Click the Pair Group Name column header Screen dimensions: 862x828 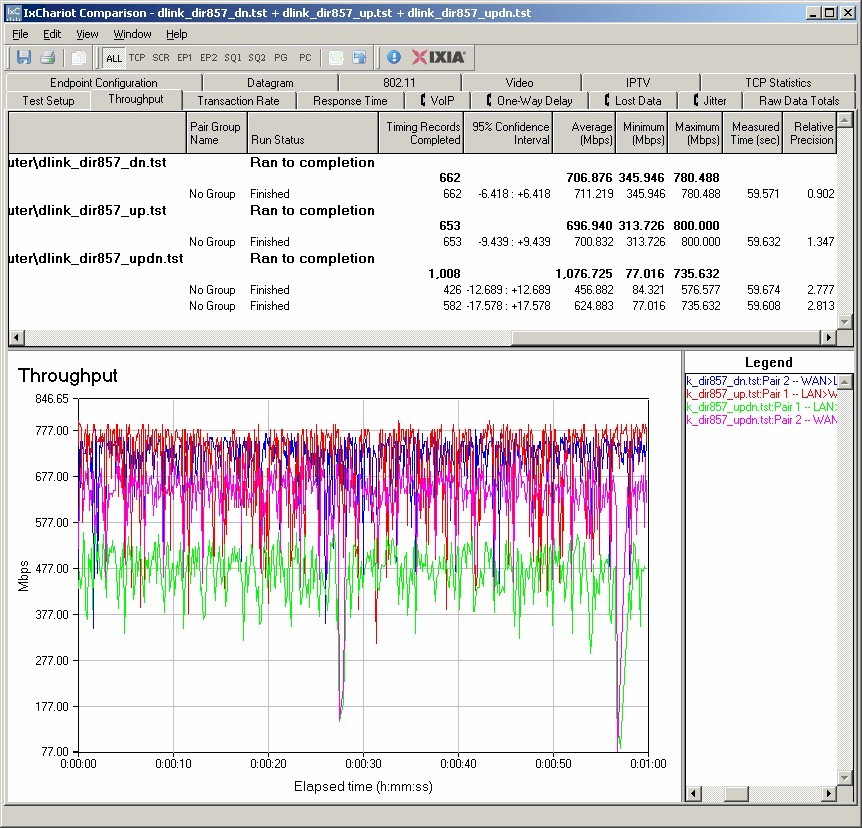[x=217, y=133]
